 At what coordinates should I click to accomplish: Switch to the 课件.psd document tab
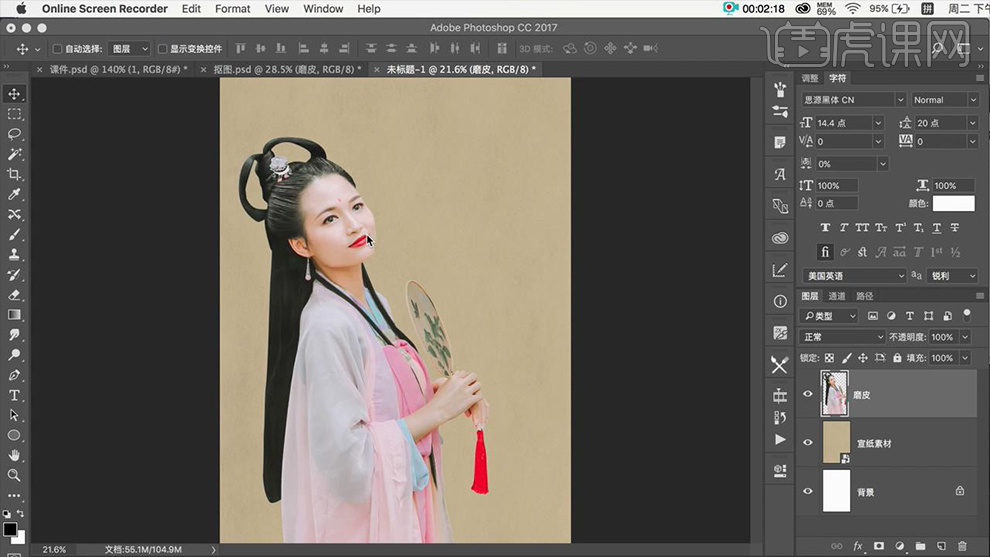118,69
